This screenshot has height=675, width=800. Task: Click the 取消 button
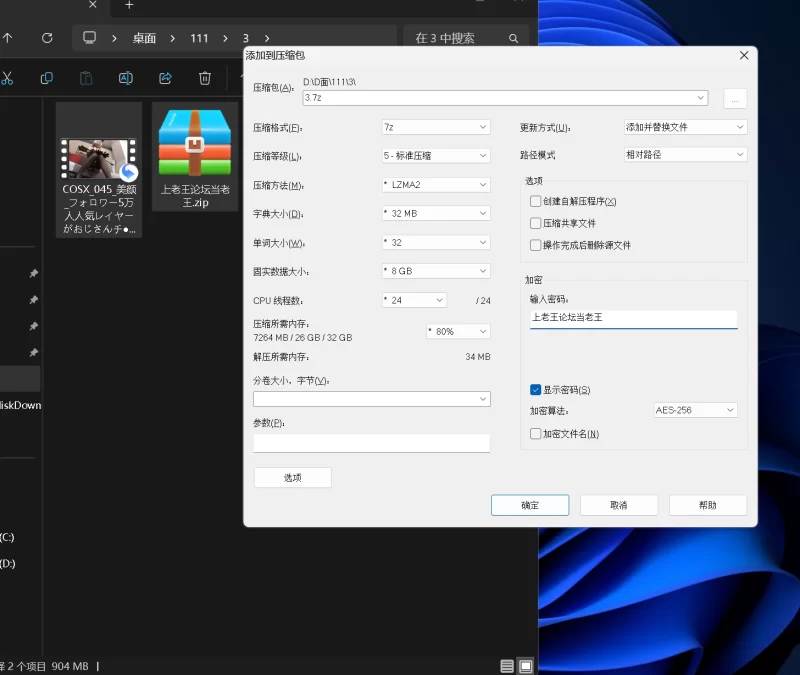619,505
